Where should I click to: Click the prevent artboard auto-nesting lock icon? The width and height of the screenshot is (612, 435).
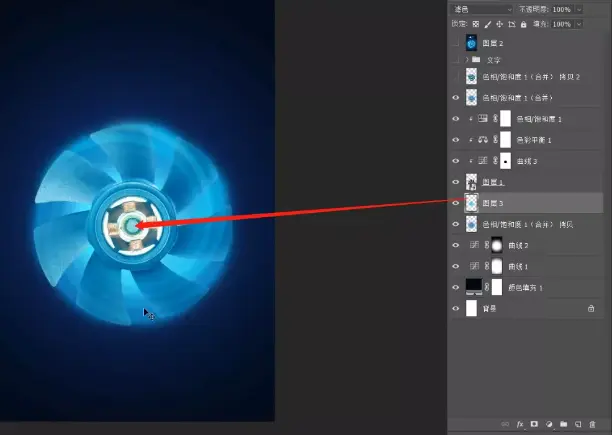pos(512,24)
